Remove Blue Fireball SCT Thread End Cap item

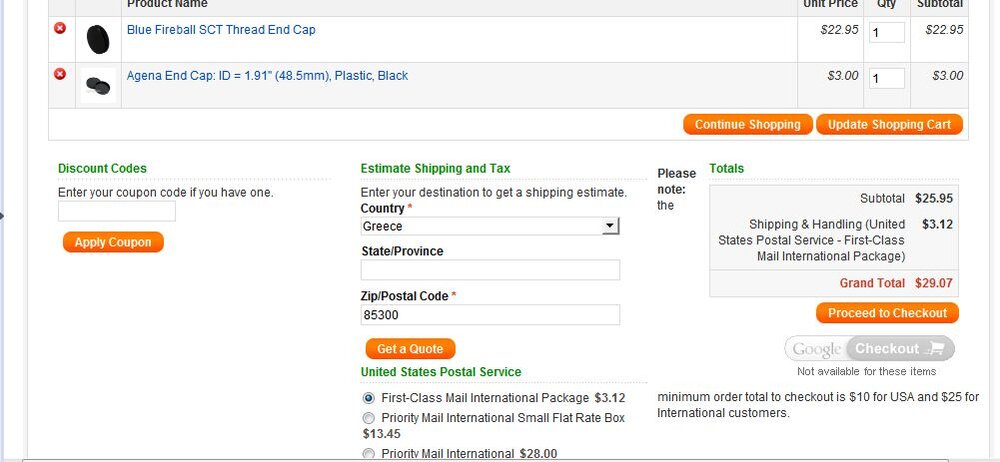click(60, 28)
